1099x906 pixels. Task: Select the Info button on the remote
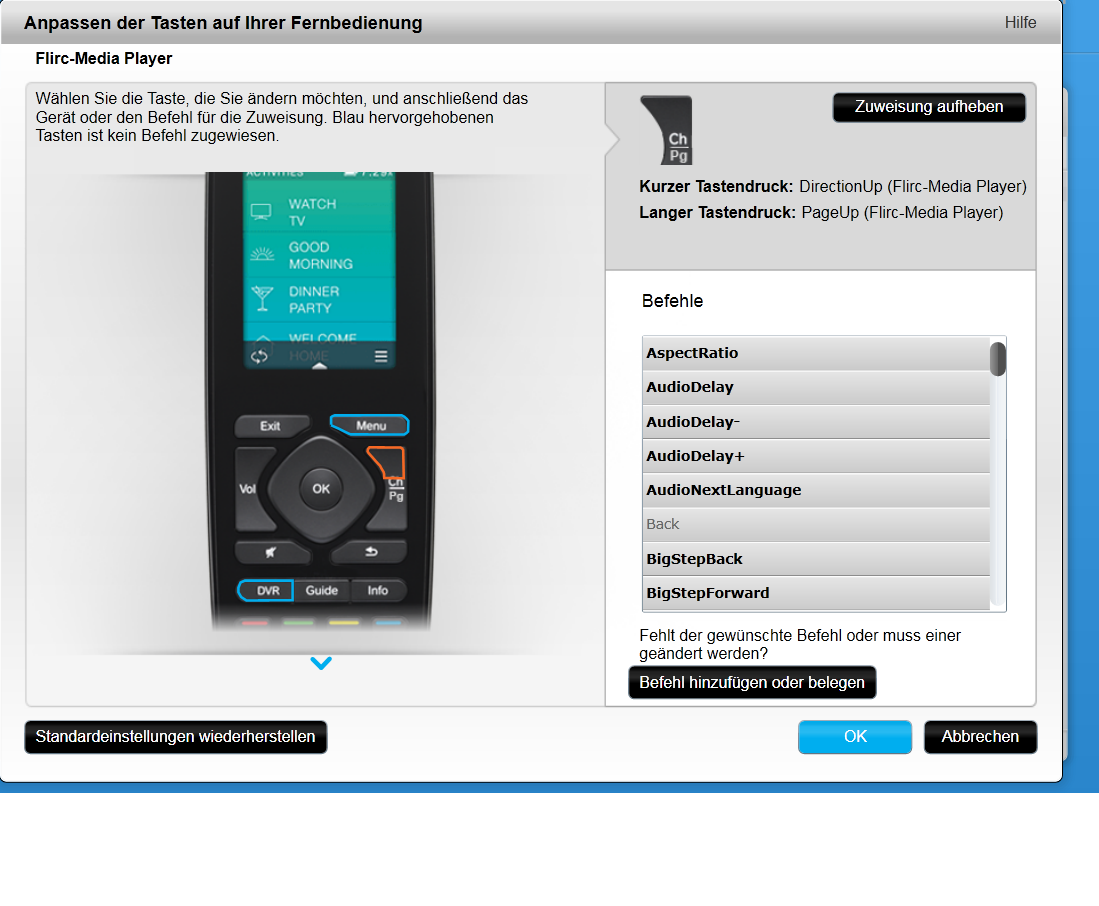pyautogui.click(x=378, y=591)
